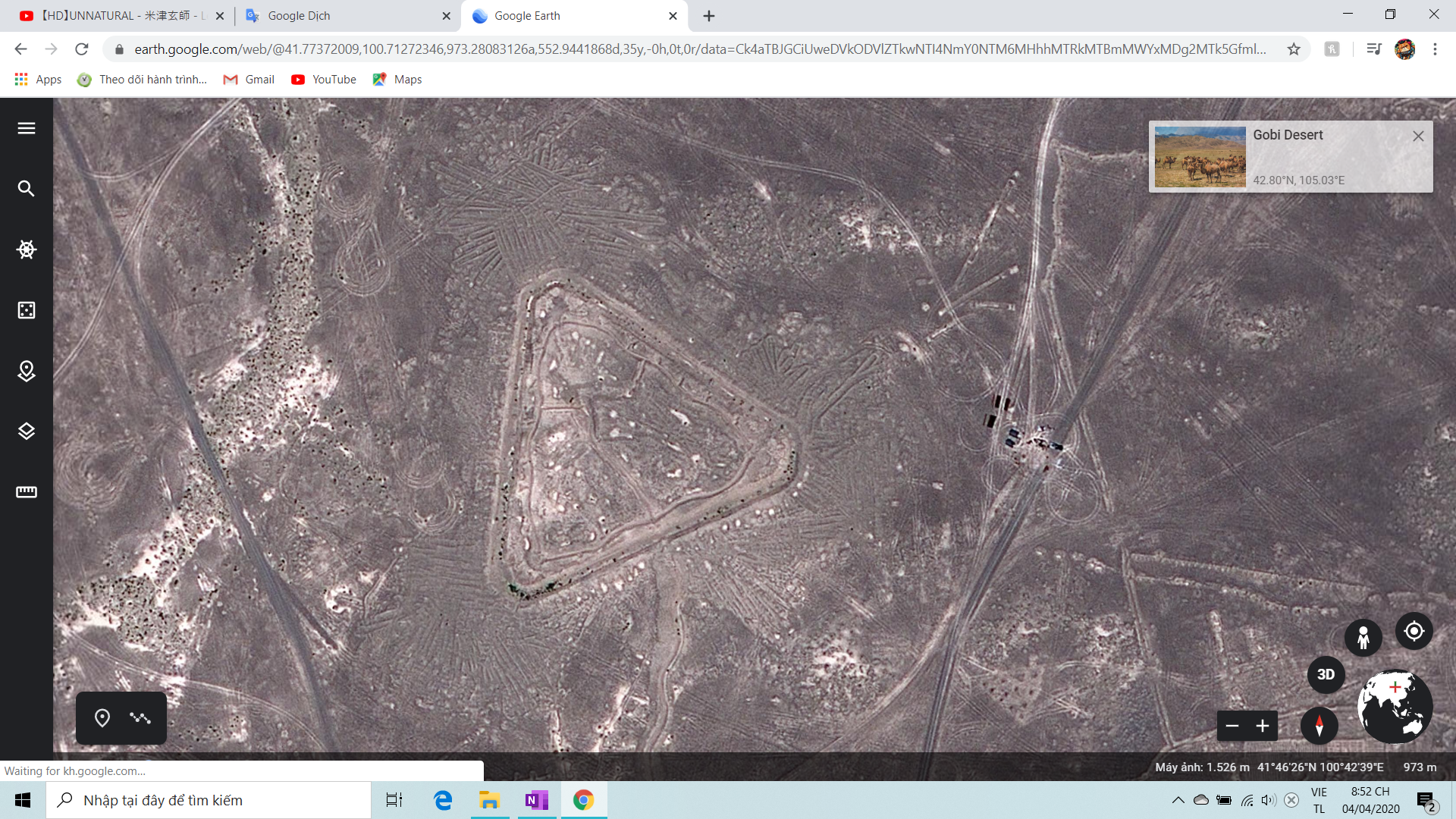This screenshot has height=819, width=1456.
Task: Open YouTube bookmark in bookmarks bar
Action: 324,80
